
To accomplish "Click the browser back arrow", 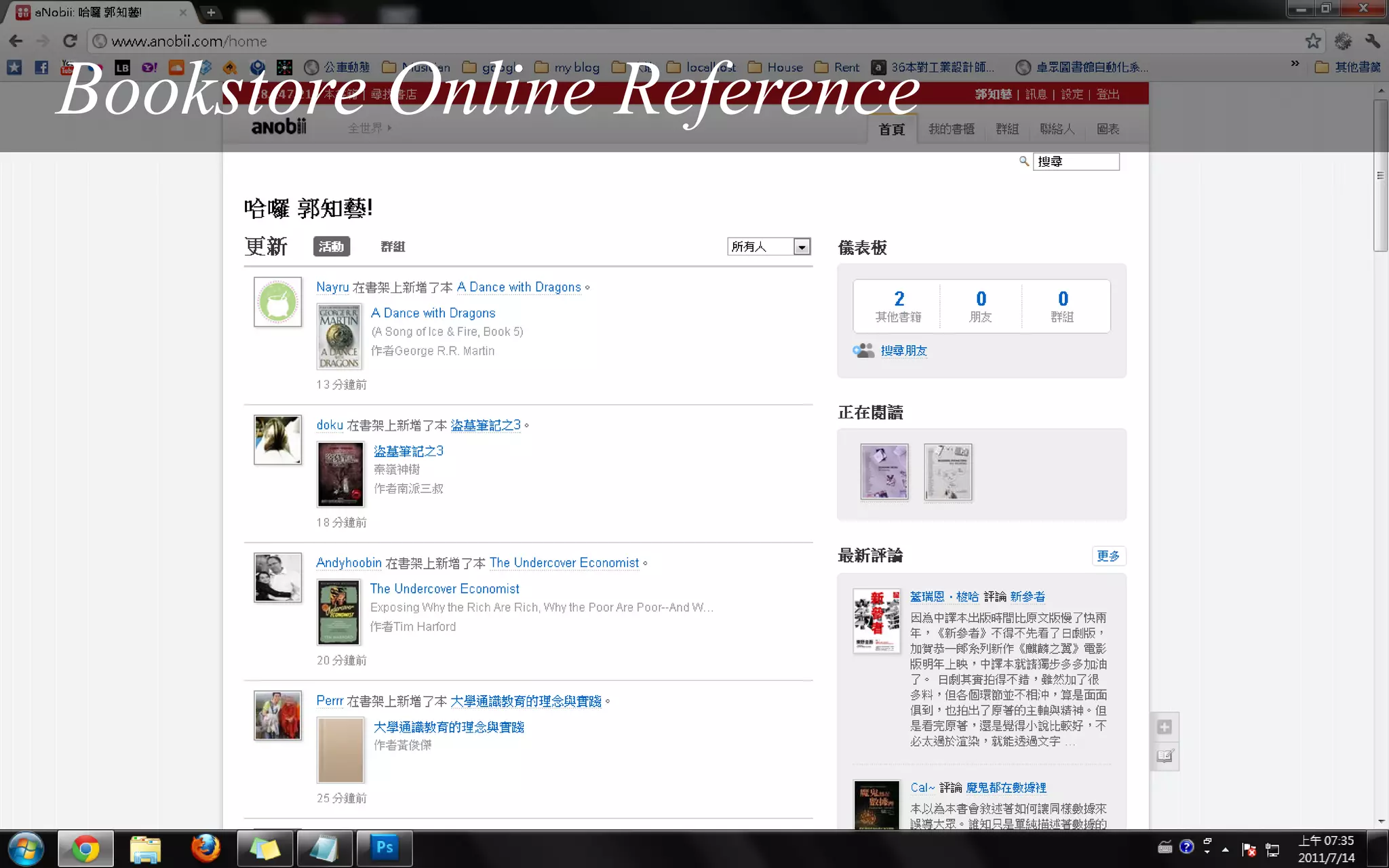I will click(x=16, y=41).
